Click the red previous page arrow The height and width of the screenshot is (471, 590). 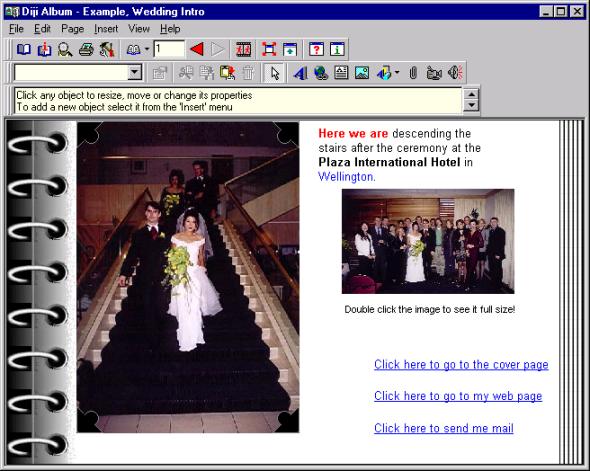pyautogui.click(x=197, y=49)
